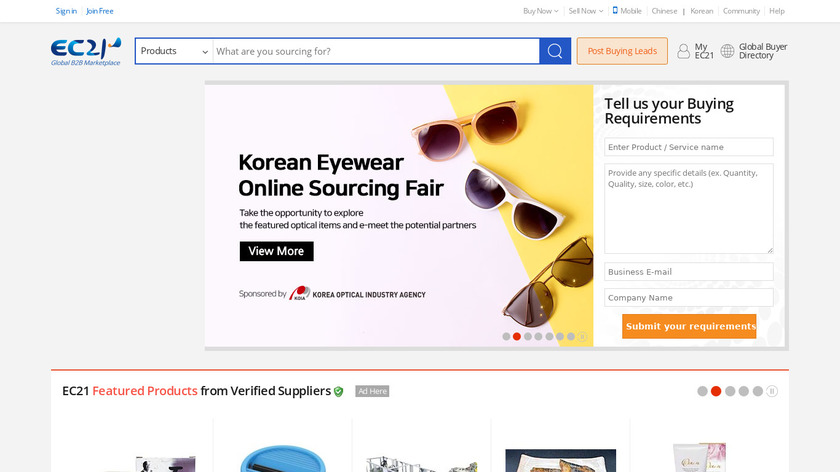Expand the Sell Now menu
This screenshot has height=472, width=840.
pyautogui.click(x=586, y=11)
